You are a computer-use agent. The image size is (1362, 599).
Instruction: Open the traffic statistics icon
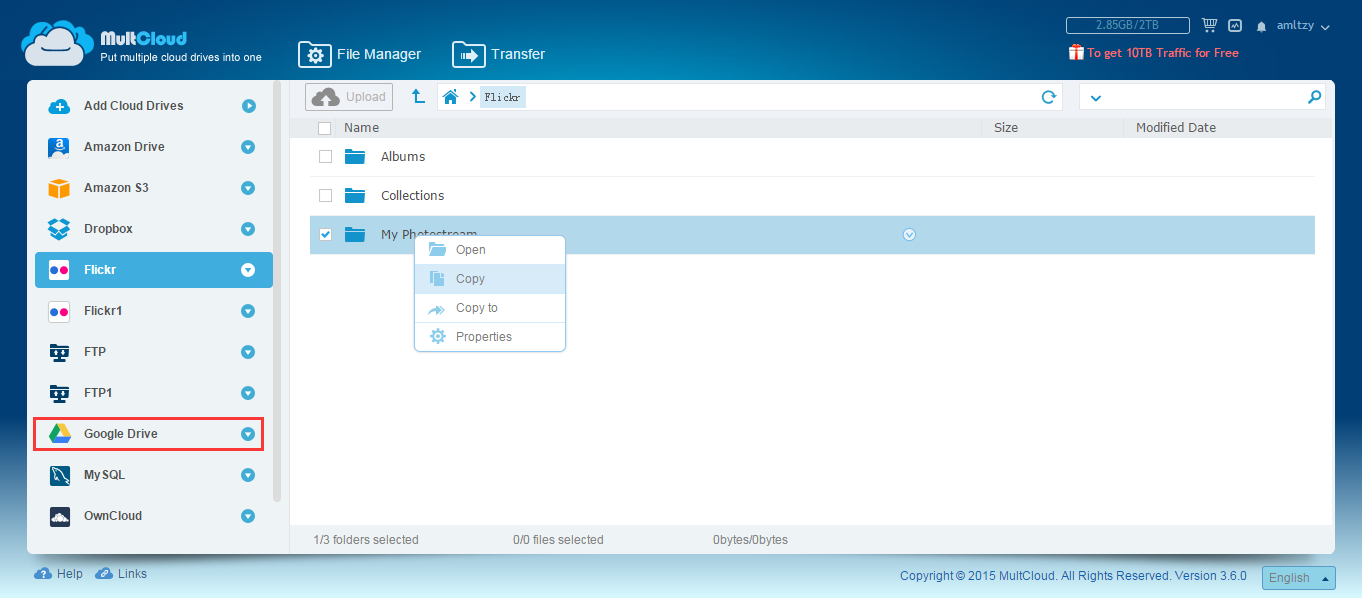1235,26
